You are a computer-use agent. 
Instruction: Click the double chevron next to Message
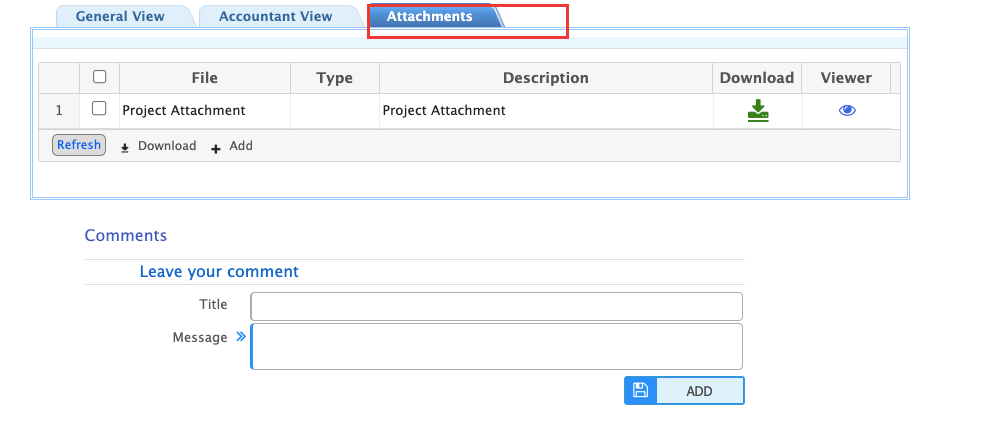[x=241, y=337]
